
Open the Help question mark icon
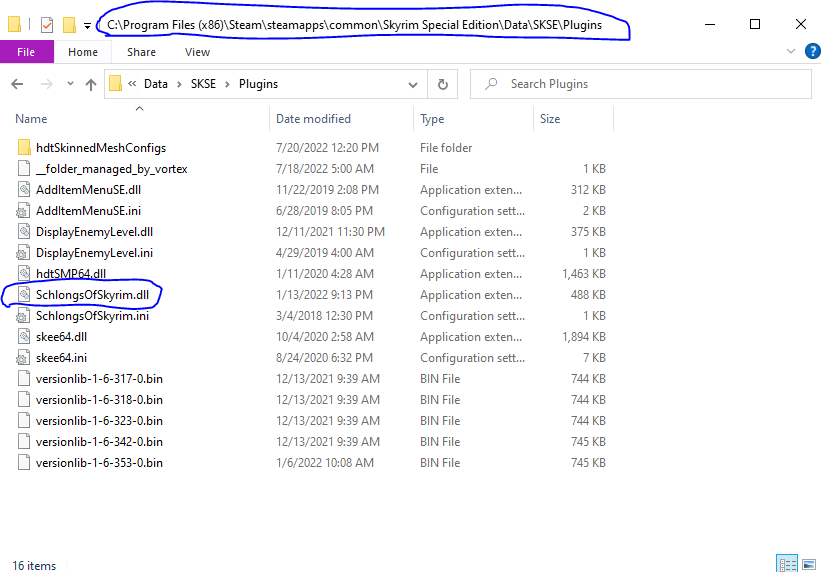tap(813, 51)
